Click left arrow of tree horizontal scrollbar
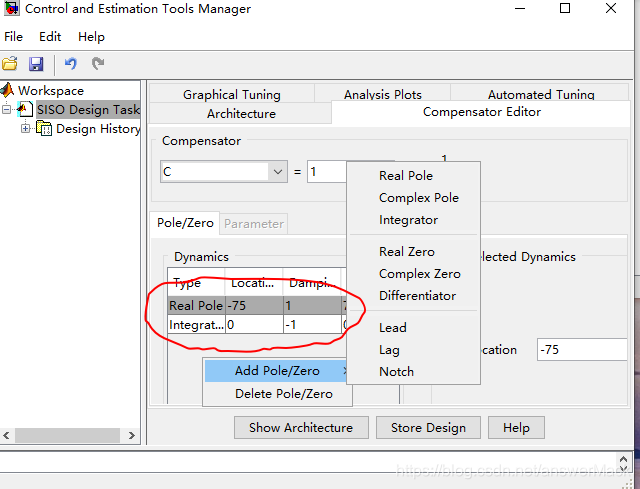The width and height of the screenshot is (640, 489). coord(6,435)
